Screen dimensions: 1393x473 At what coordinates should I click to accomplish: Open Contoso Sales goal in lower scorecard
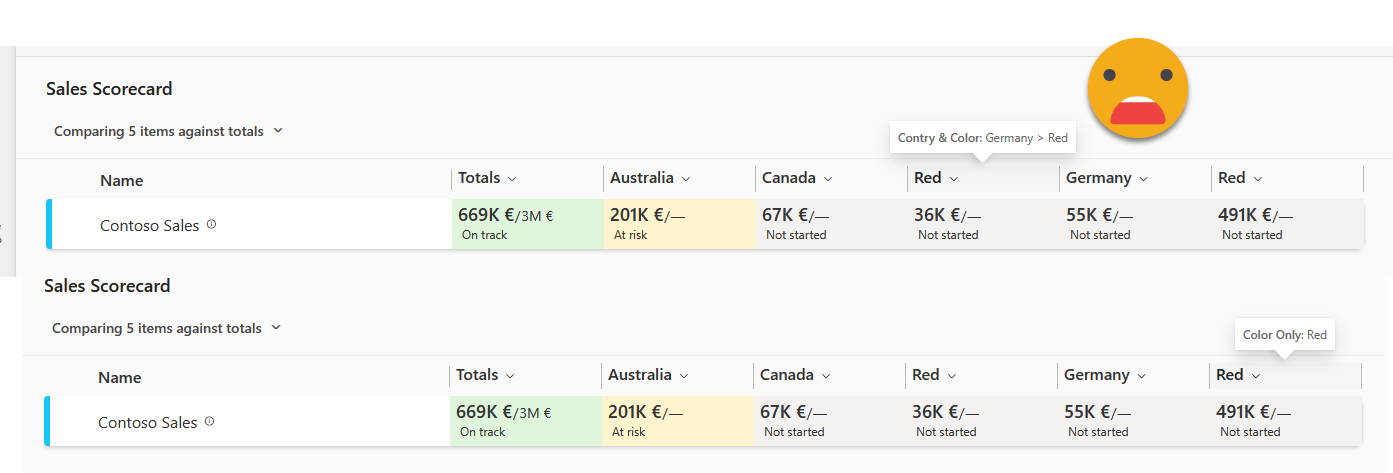tap(147, 423)
